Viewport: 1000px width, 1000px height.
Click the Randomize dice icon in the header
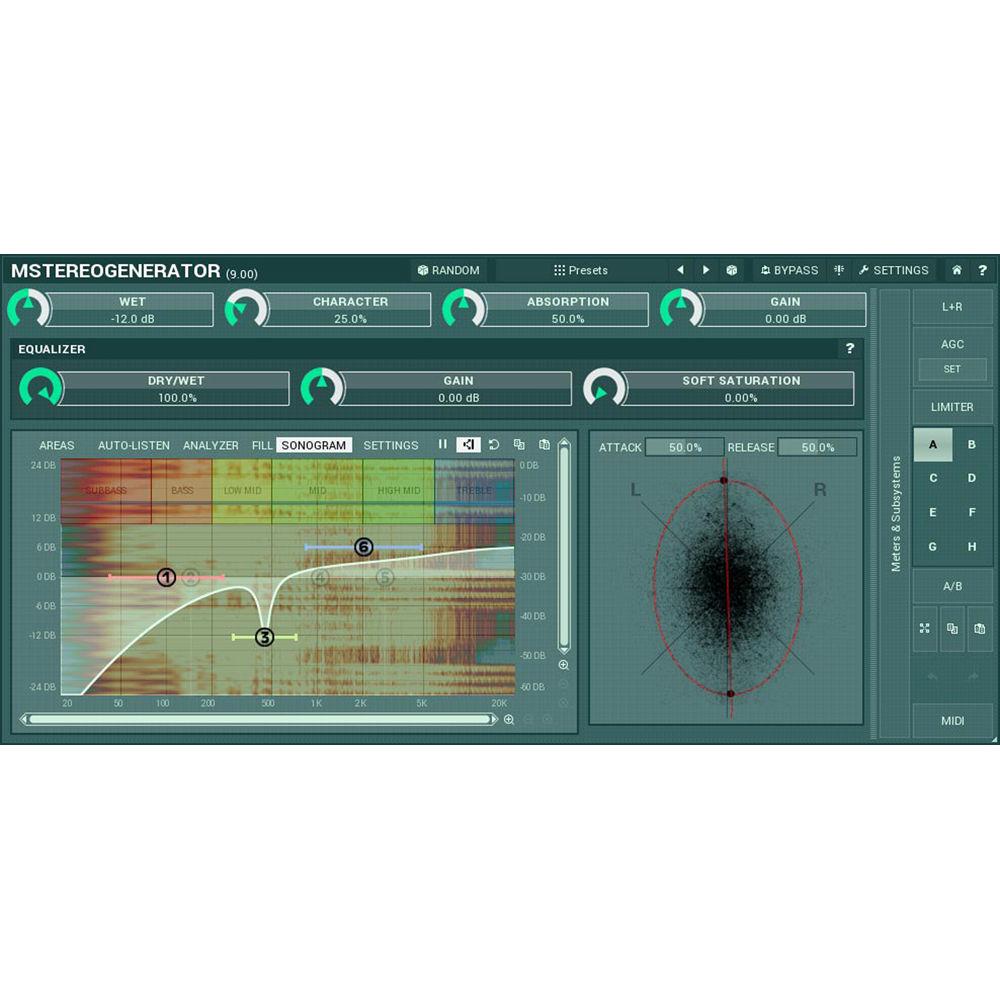point(424,270)
